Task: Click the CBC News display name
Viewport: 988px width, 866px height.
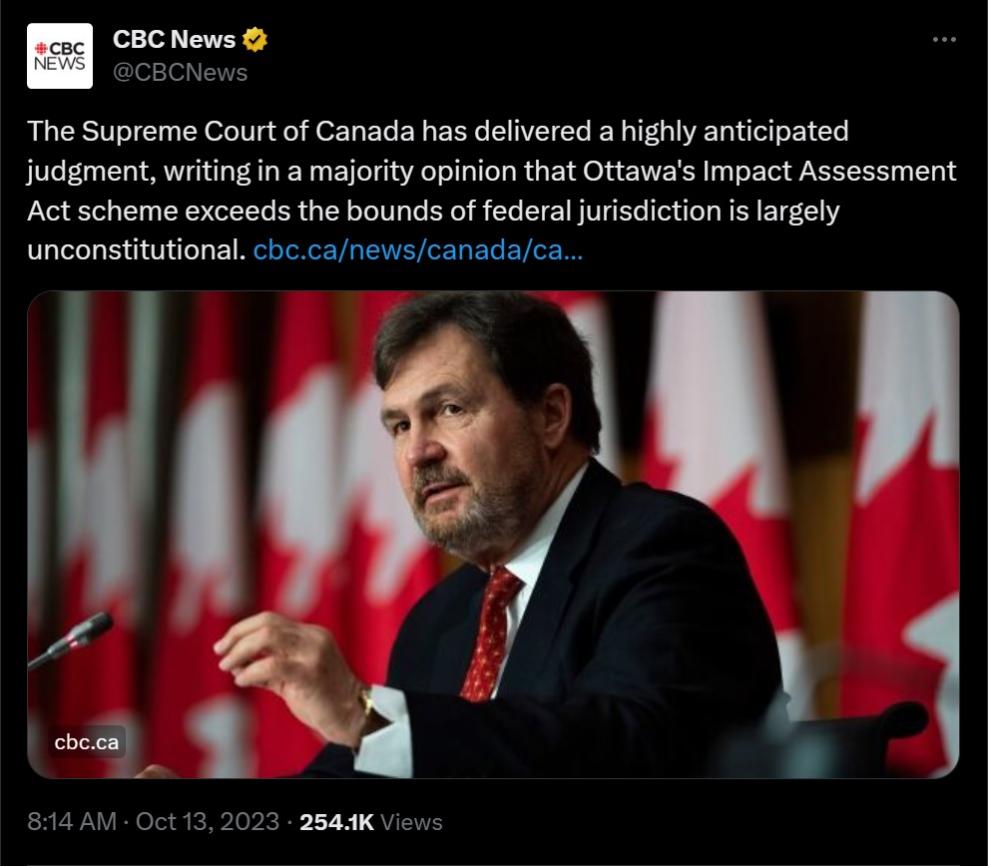Action: click(x=174, y=40)
